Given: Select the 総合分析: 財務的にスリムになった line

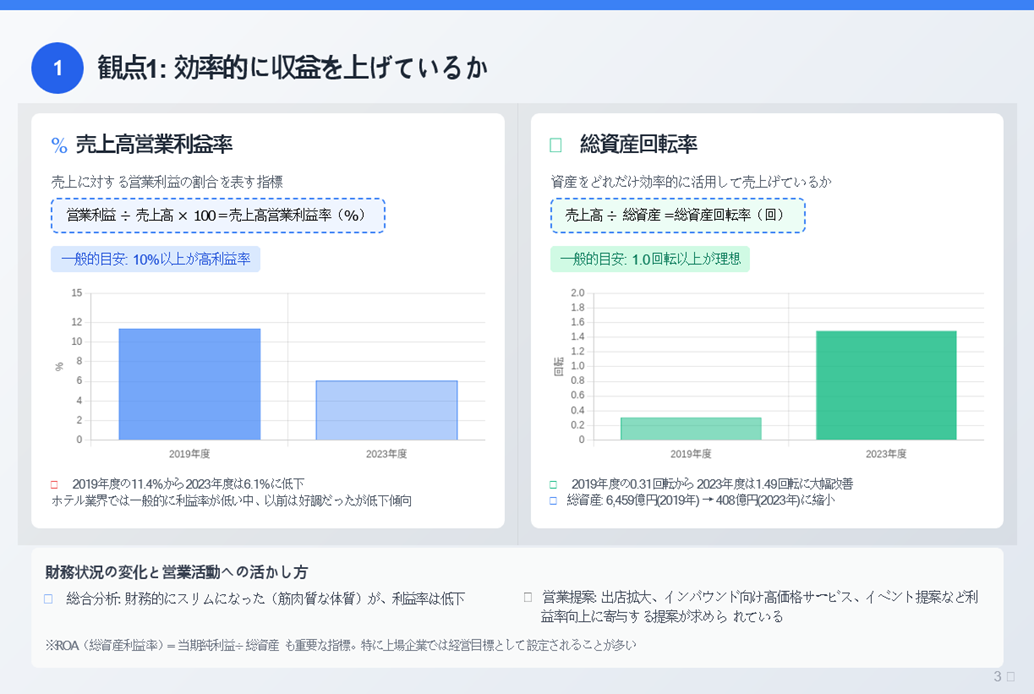Looking at the screenshot, I should [x=266, y=599].
